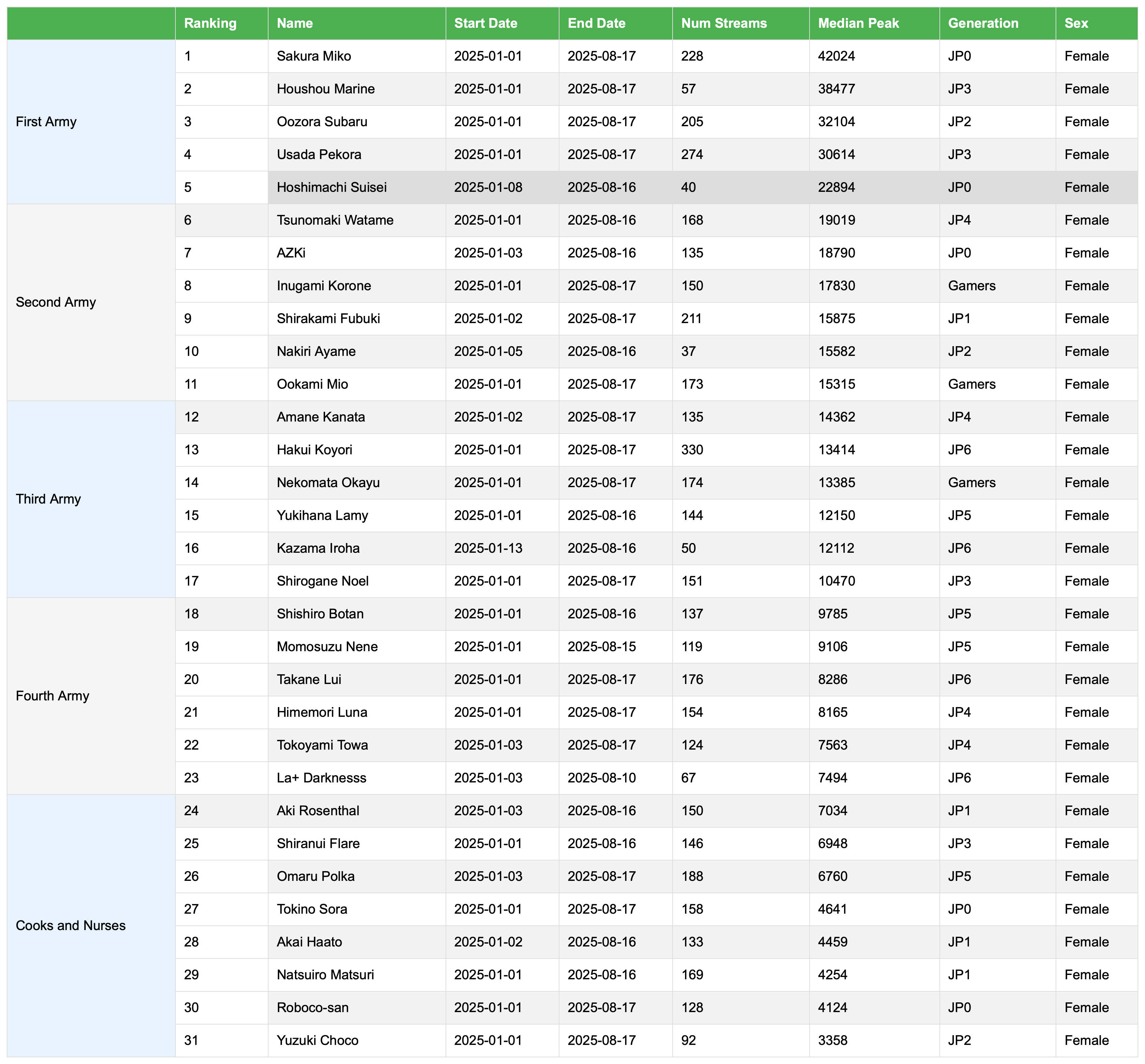Click median peak value 3358
The width and height of the screenshot is (1145, 1064).
tap(833, 1040)
